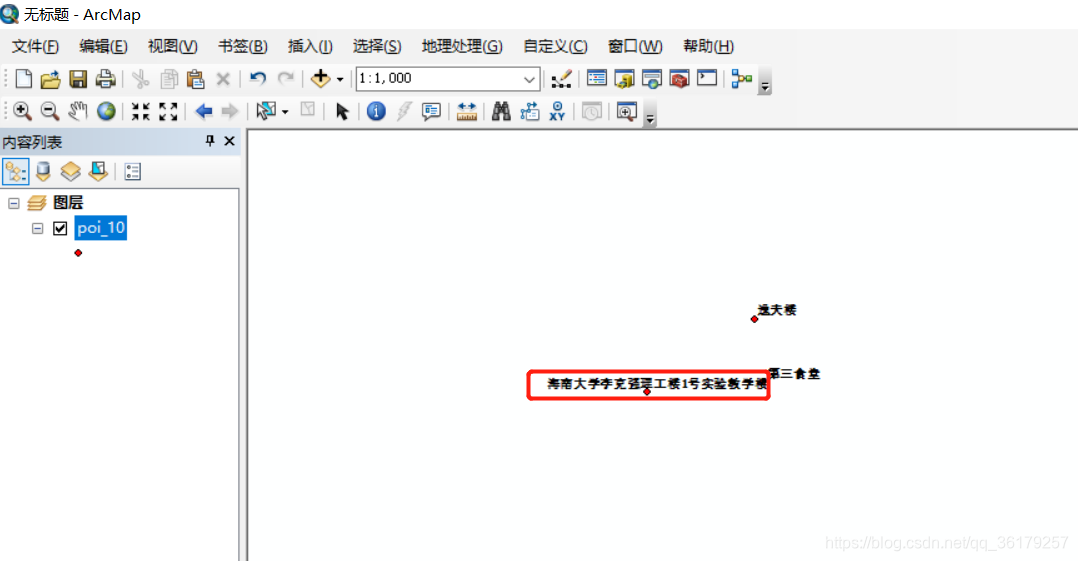The height and width of the screenshot is (561, 1078).
Task: List by visibility
Action: [x=70, y=172]
